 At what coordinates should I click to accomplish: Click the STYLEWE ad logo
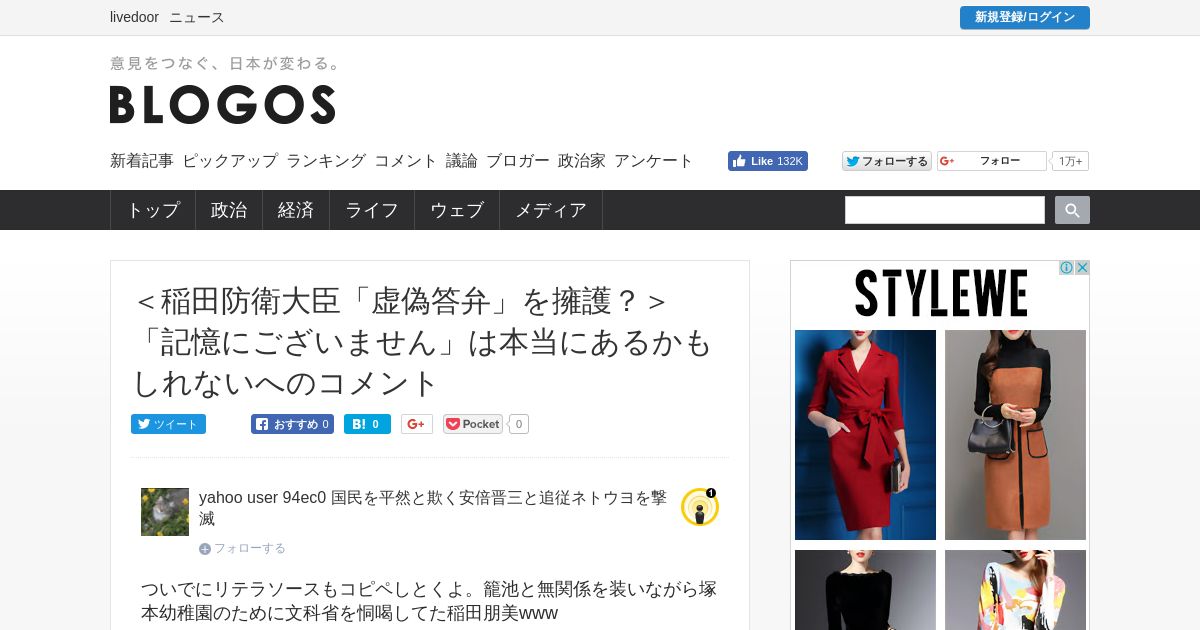click(x=940, y=293)
